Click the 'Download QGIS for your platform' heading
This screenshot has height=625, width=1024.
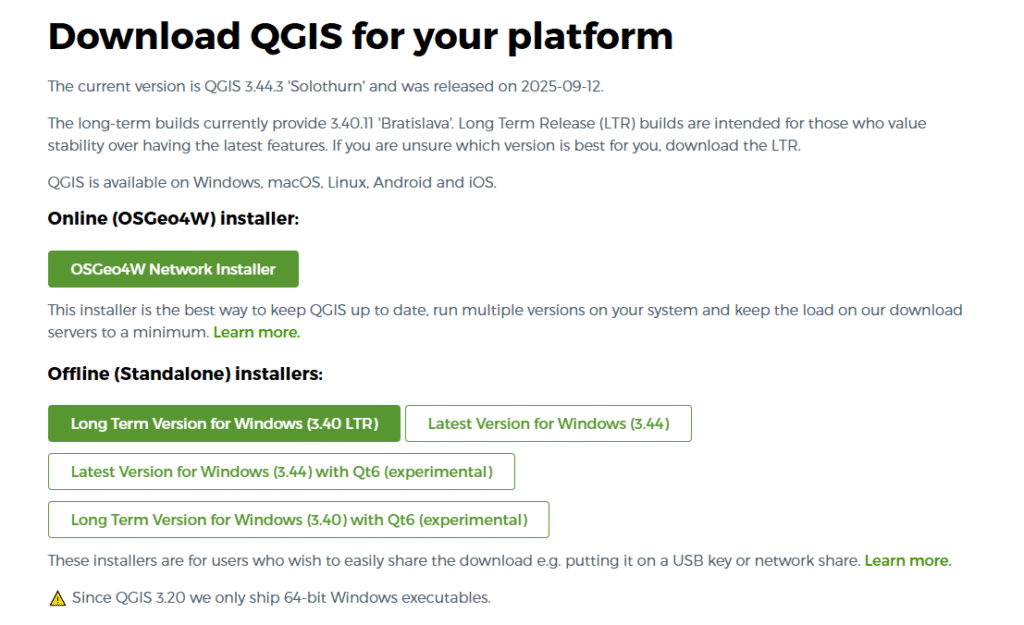(x=360, y=37)
